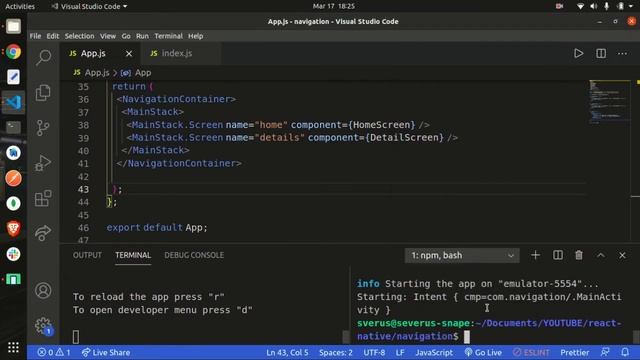Screen dimensions: 640x360
Task: Select the App.js editor tab
Action: click(100, 53)
